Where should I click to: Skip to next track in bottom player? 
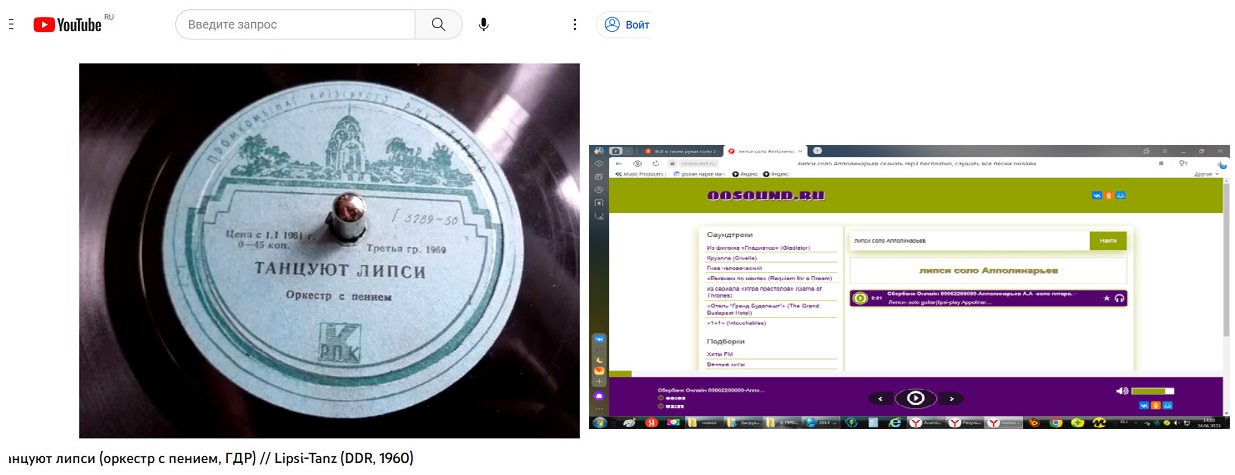(x=950, y=398)
